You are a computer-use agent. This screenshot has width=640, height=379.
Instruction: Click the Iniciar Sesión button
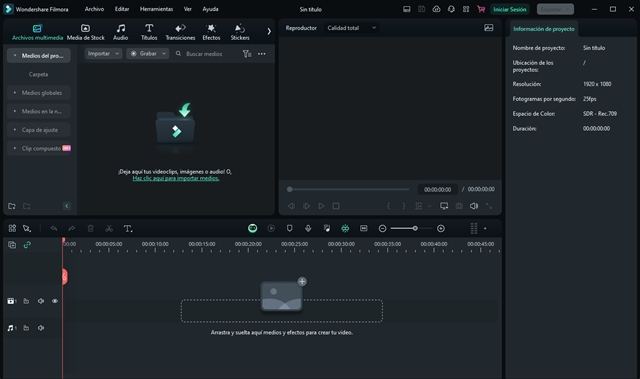coord(510,9)
